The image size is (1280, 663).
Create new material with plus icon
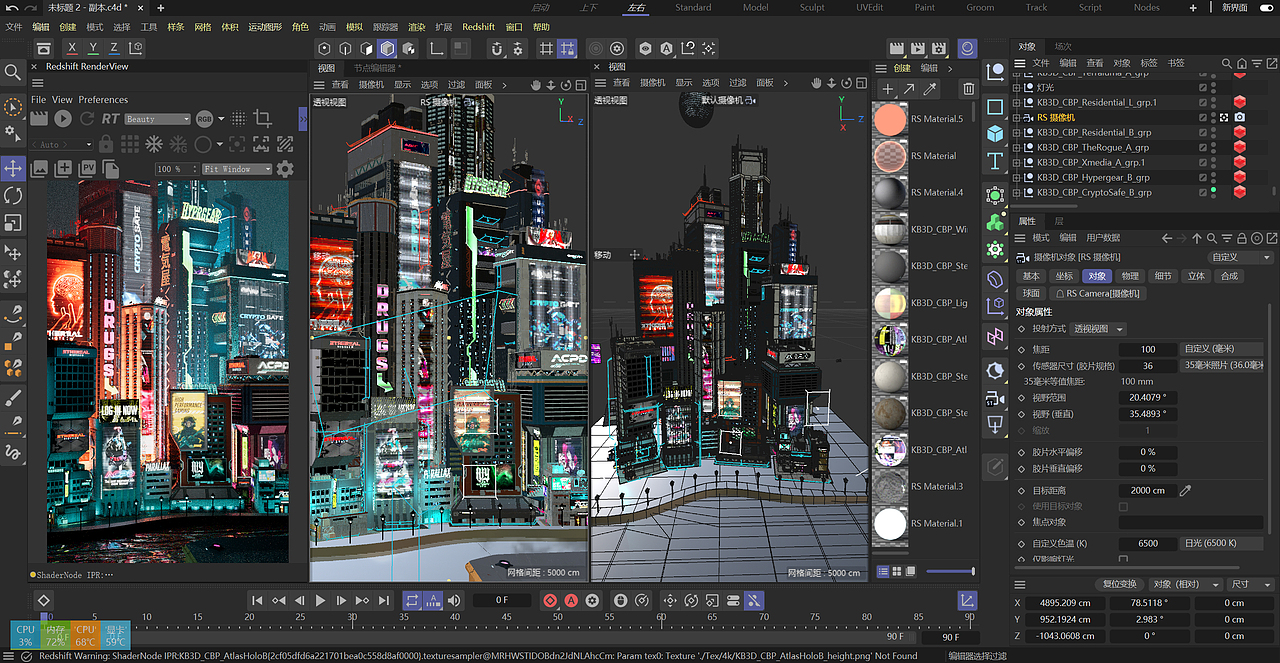[887, 89]
